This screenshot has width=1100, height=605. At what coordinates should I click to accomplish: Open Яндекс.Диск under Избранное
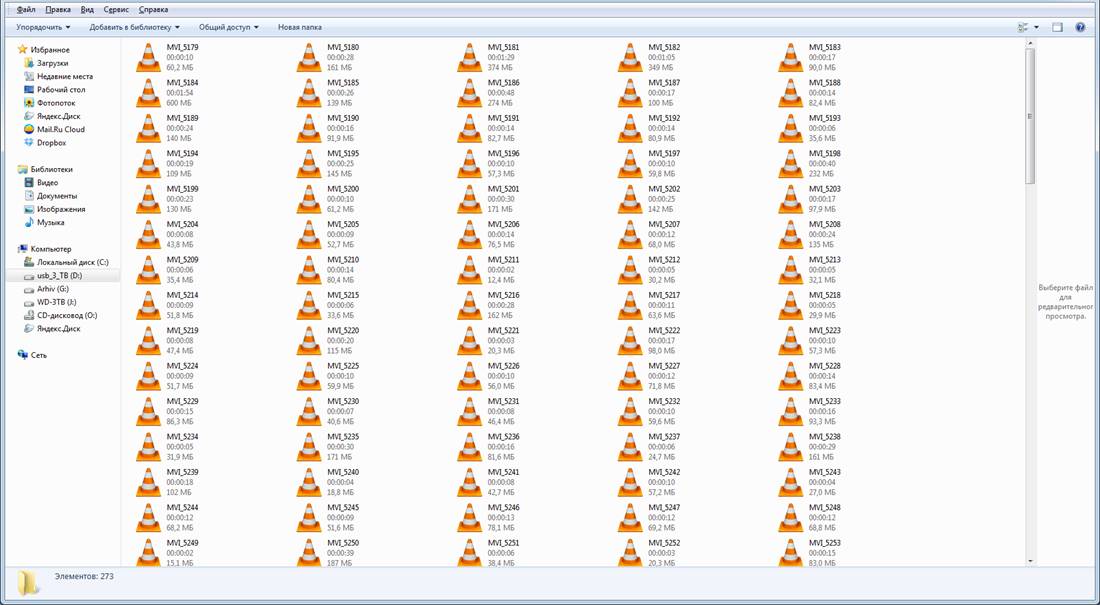tap(59, 117)
